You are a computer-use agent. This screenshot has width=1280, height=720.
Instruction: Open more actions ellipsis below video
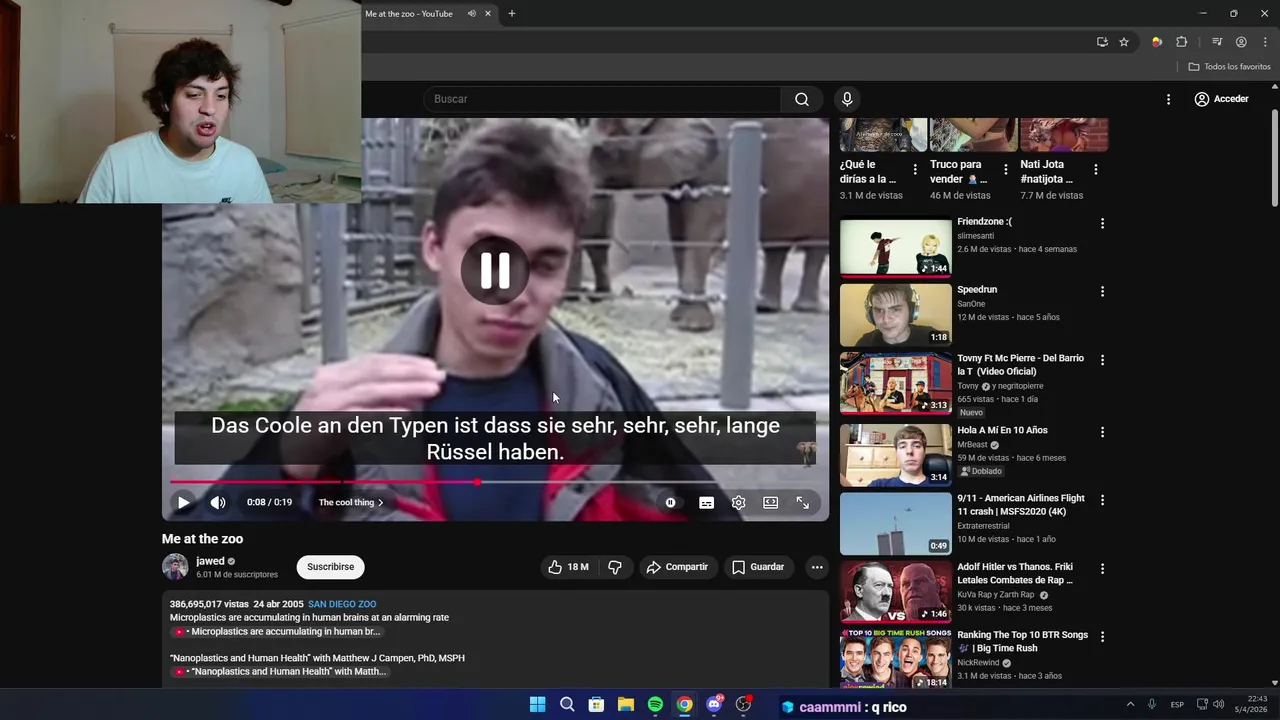[x=817, y=567]
